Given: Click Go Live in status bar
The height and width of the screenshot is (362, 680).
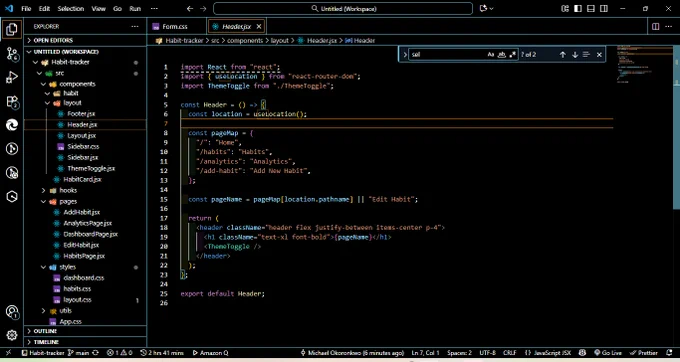Looking at the screenshot, I should pyautogui.click(x=608, y=353).
